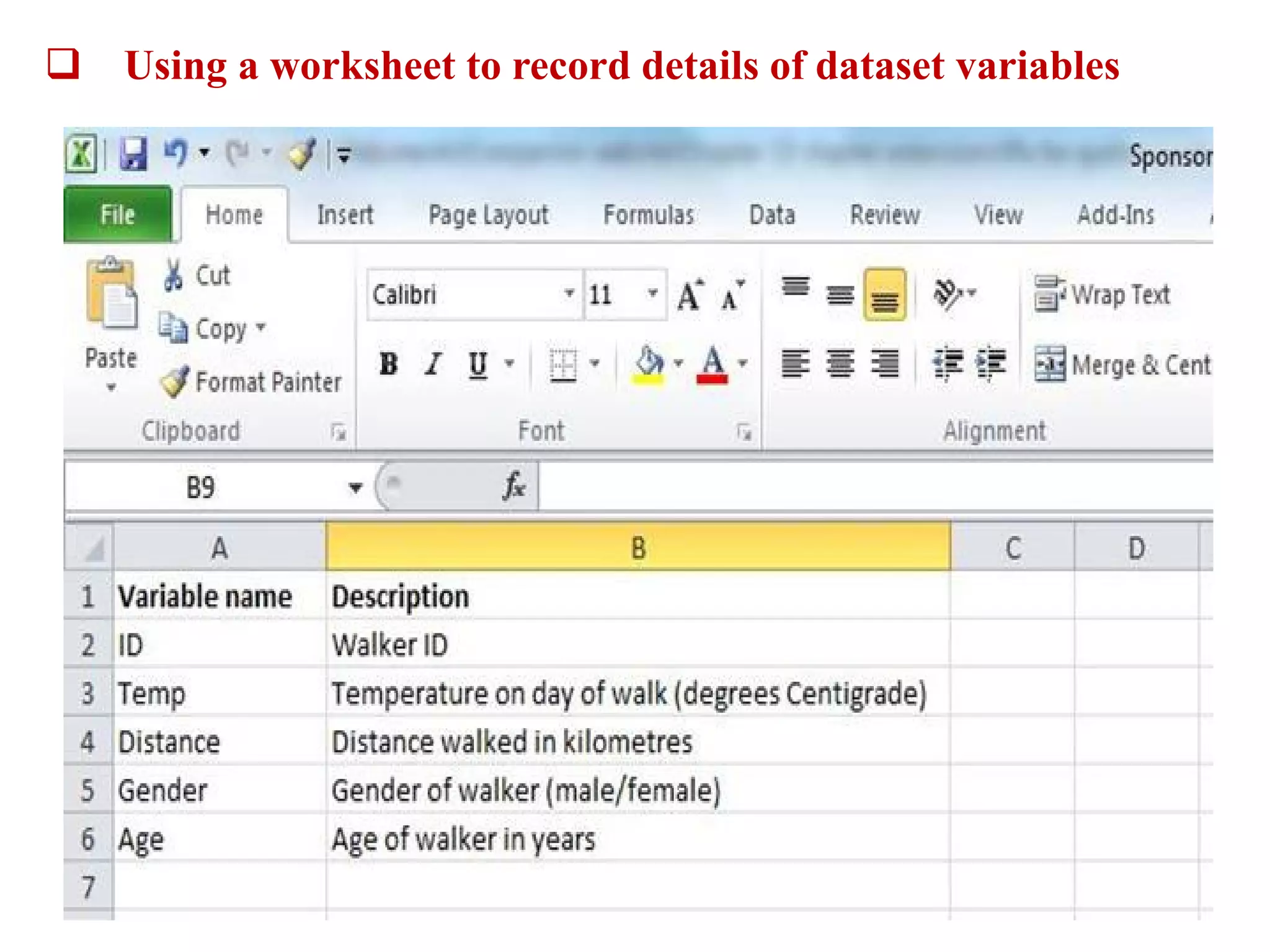Apply yellow fill color bucket
Viewport: 1270px width, 952px height.
(649, 364)
